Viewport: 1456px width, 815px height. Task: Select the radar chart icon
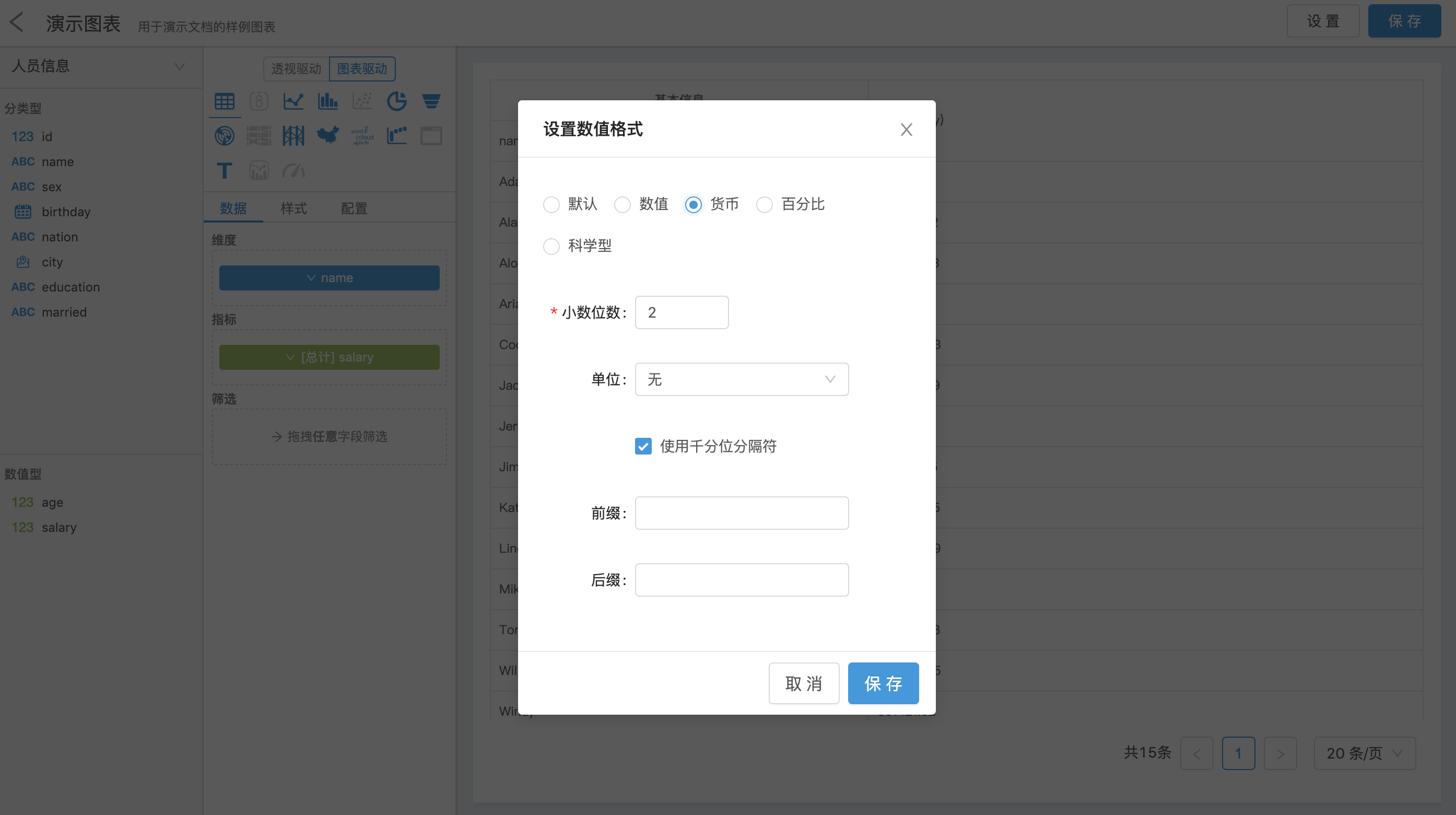click(225, 136)
